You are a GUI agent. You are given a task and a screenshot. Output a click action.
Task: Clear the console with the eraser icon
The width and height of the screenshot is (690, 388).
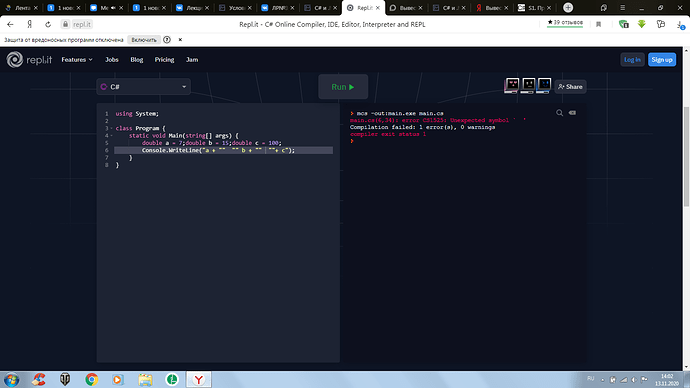click(x=572, y=113)
